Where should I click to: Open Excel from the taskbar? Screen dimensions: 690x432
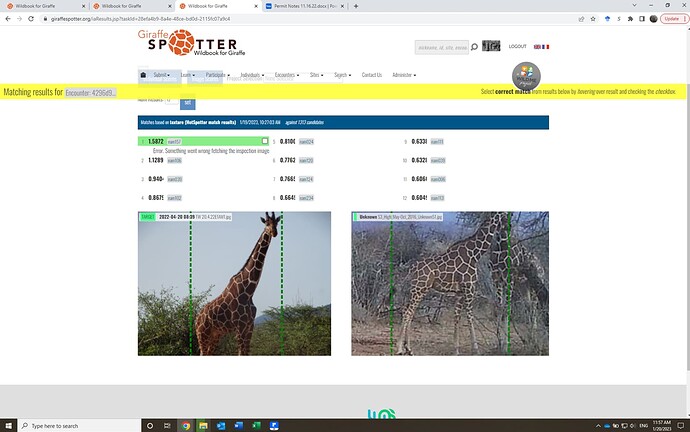[256, 425]
